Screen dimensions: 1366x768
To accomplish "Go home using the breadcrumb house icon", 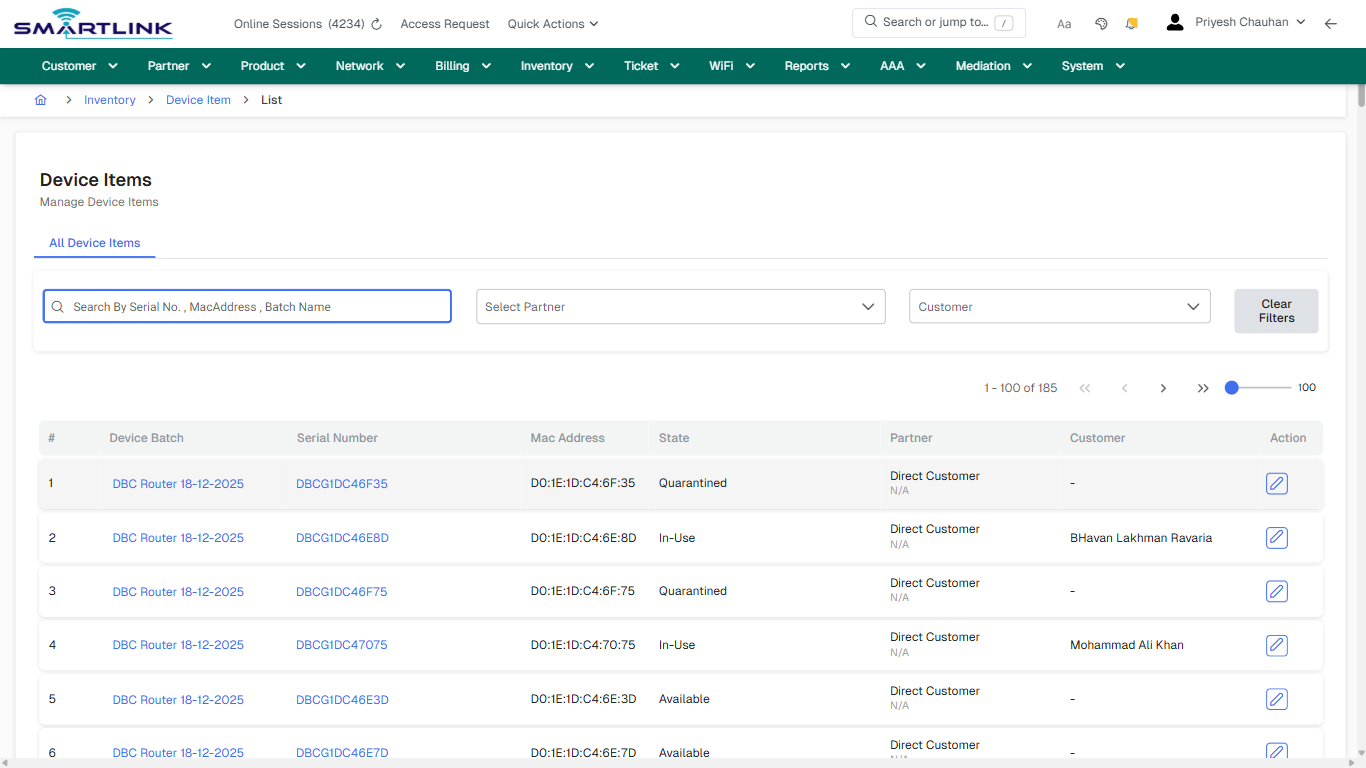I will (40, 100).
